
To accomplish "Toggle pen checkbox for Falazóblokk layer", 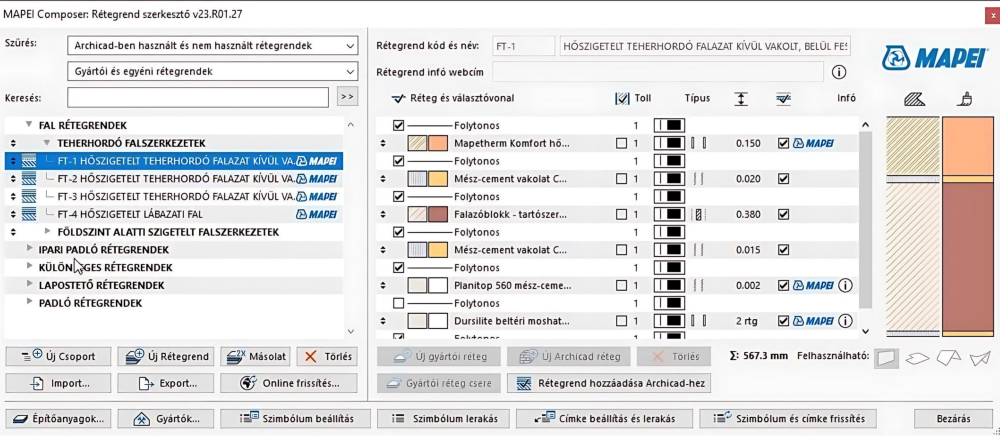I will pos(622,215).
